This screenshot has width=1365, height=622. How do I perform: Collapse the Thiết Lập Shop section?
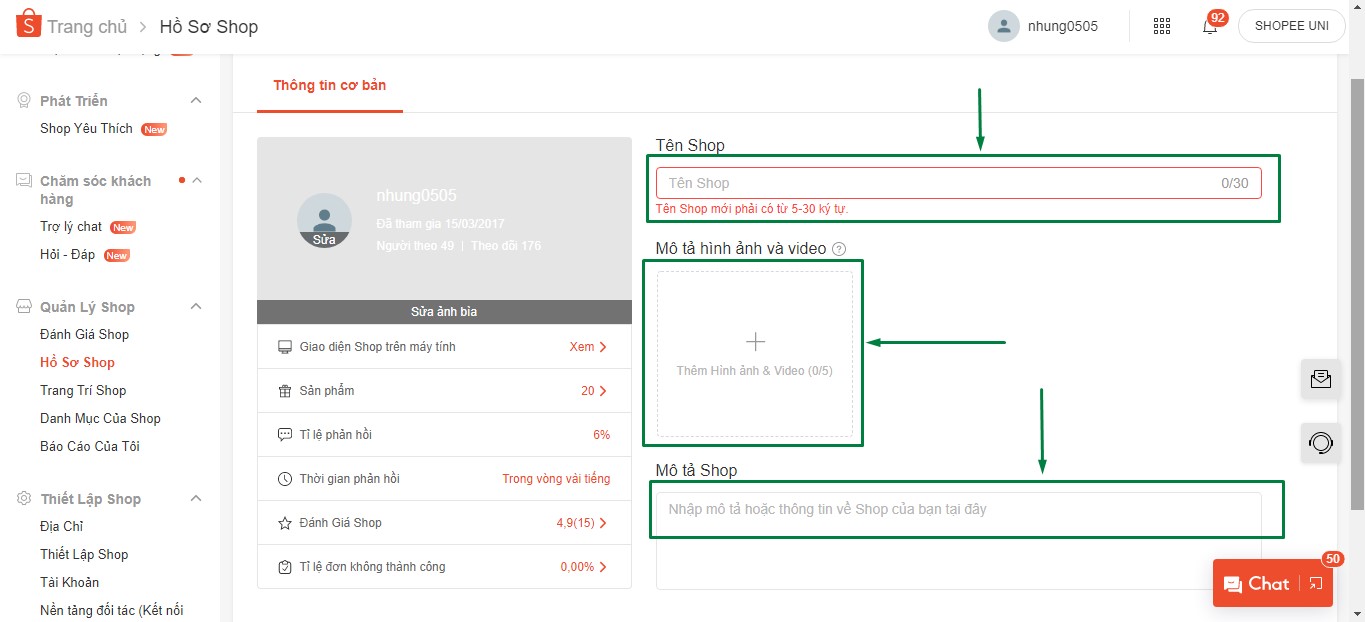[196, 499]
